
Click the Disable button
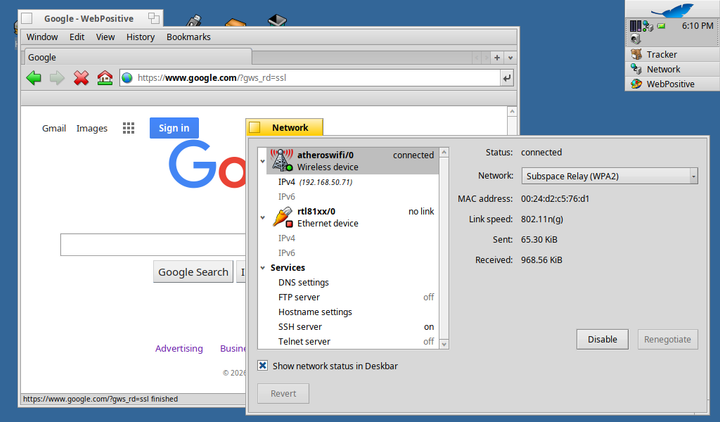pos(602,339)
